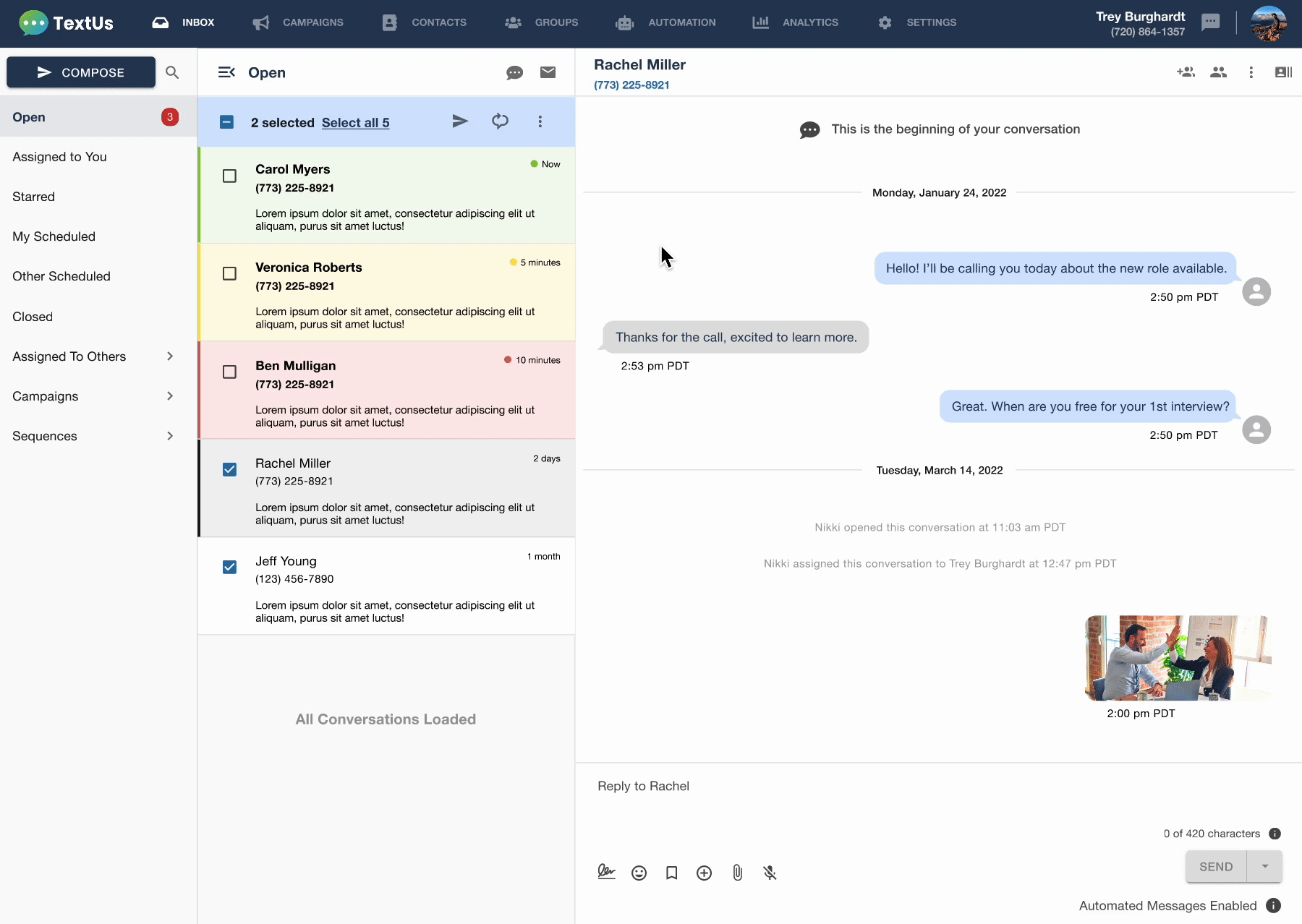The width and height of the screenshot is (1302, 924).
Task: Switch to the Groups tab
Action: click(542, 22)
